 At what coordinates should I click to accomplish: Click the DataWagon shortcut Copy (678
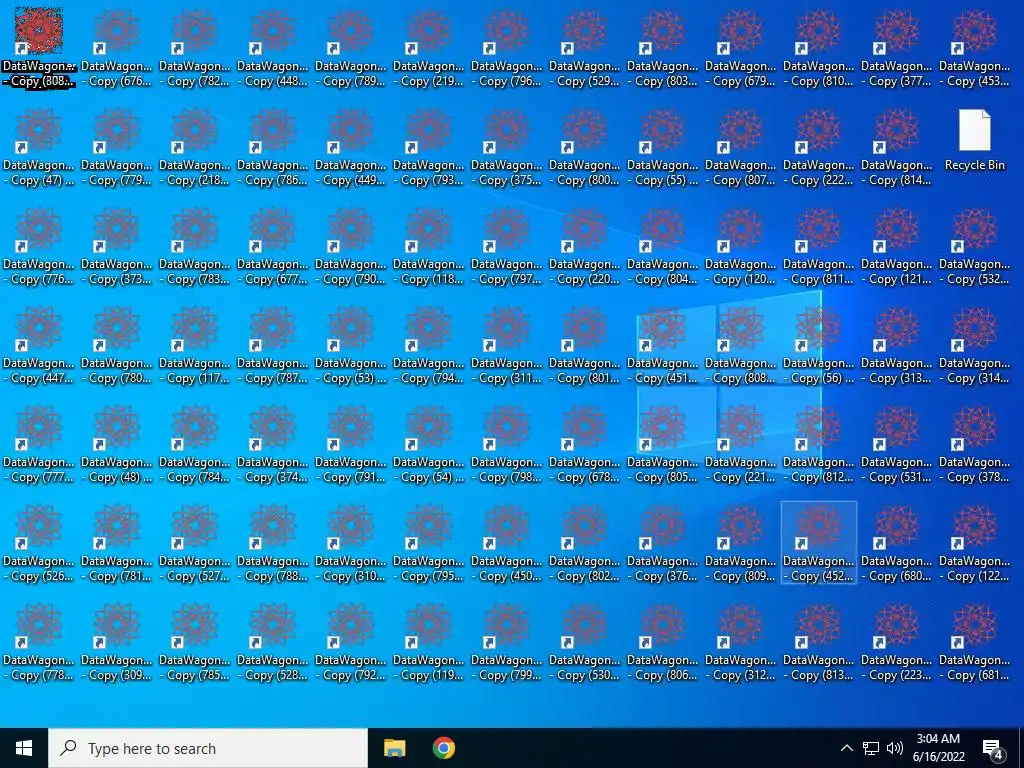point(584,445)
